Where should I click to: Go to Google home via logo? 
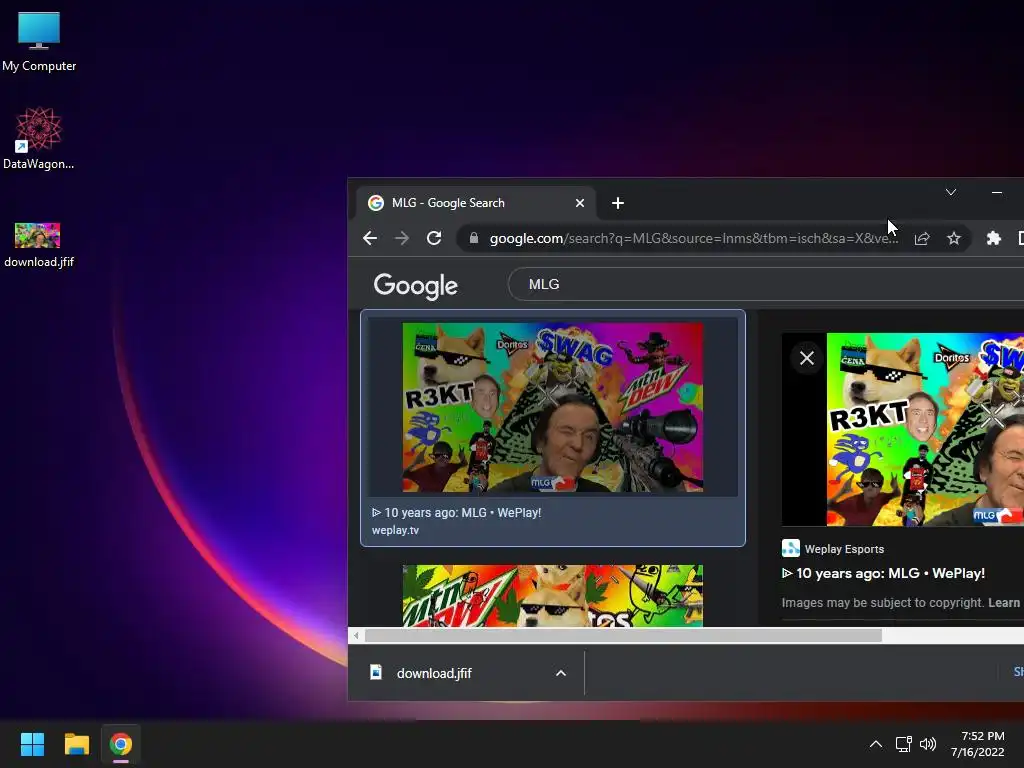415,285
